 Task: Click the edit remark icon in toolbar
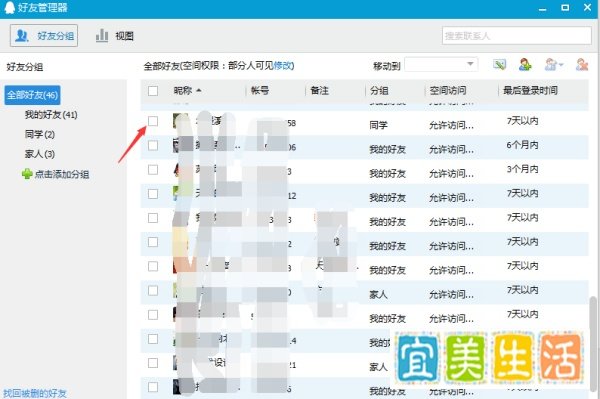499,64
